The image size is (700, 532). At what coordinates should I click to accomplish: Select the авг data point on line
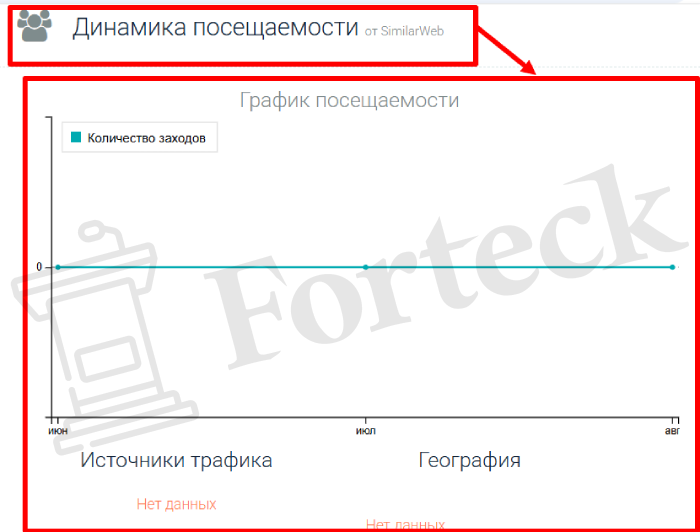pos(672,267)
